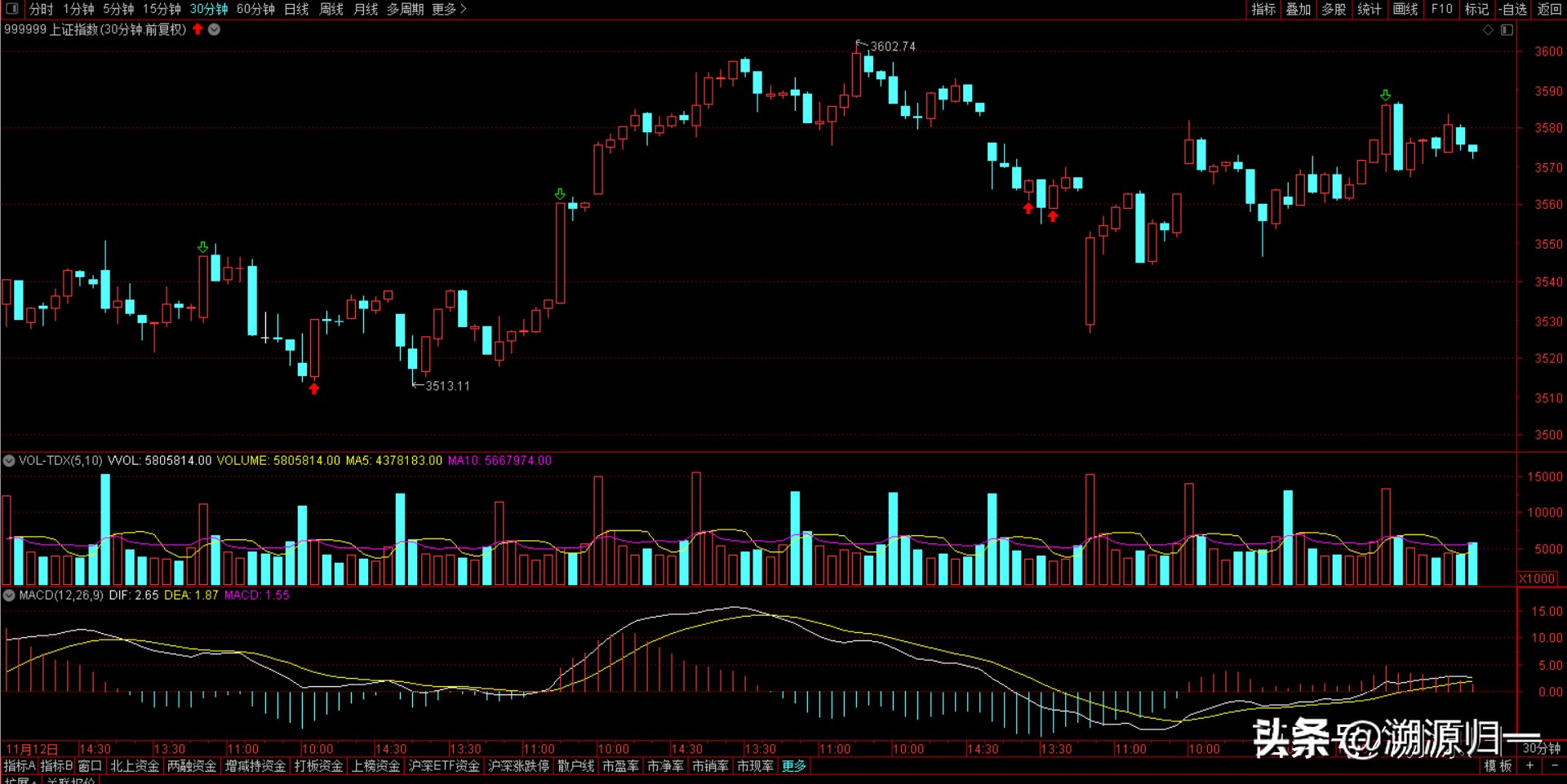The image size is (1567, 784).
Task: Click the 标记 mark button
Action: pos(1476,9)
